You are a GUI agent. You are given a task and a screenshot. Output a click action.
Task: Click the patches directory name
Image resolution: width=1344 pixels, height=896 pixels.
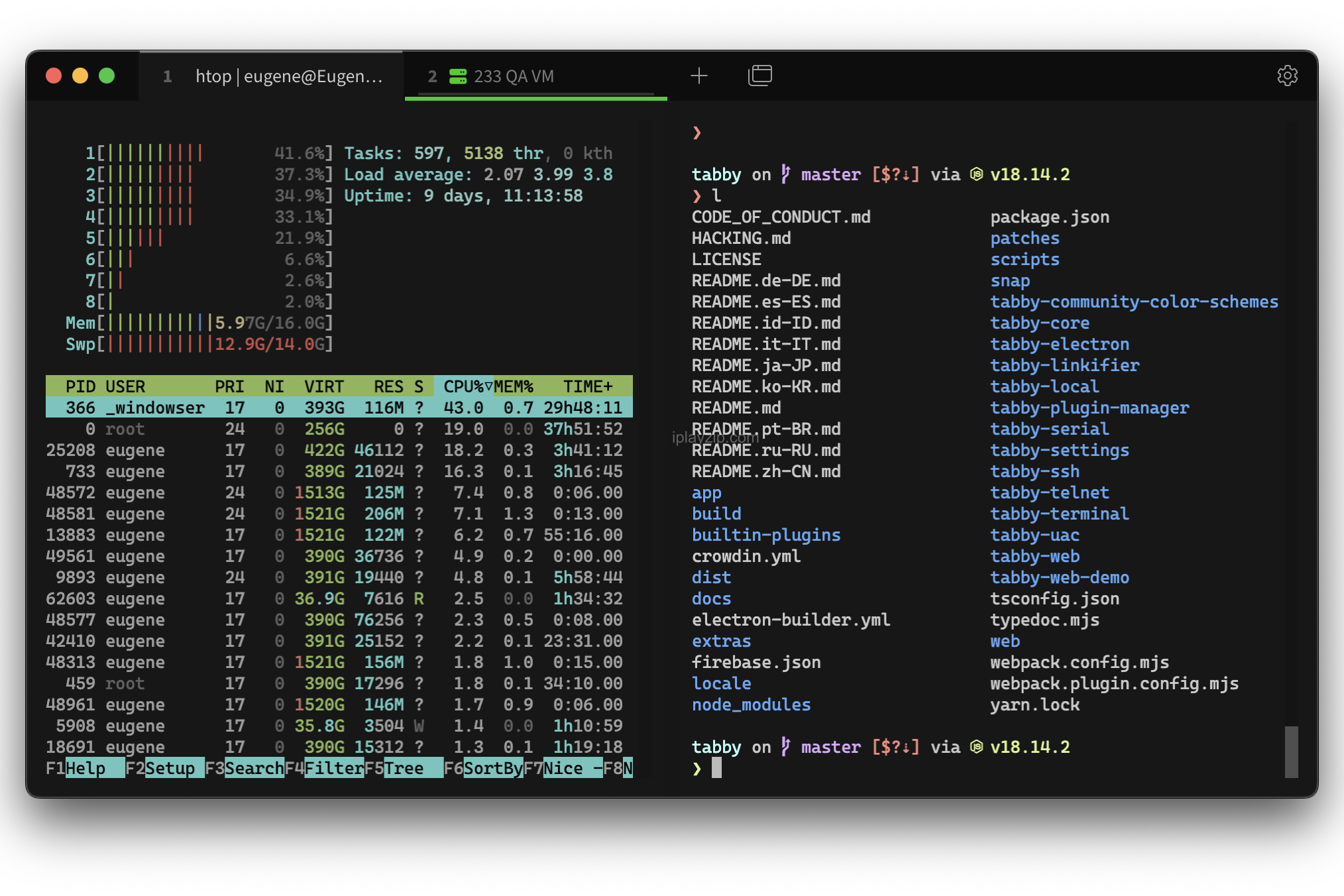point(1025,238)
